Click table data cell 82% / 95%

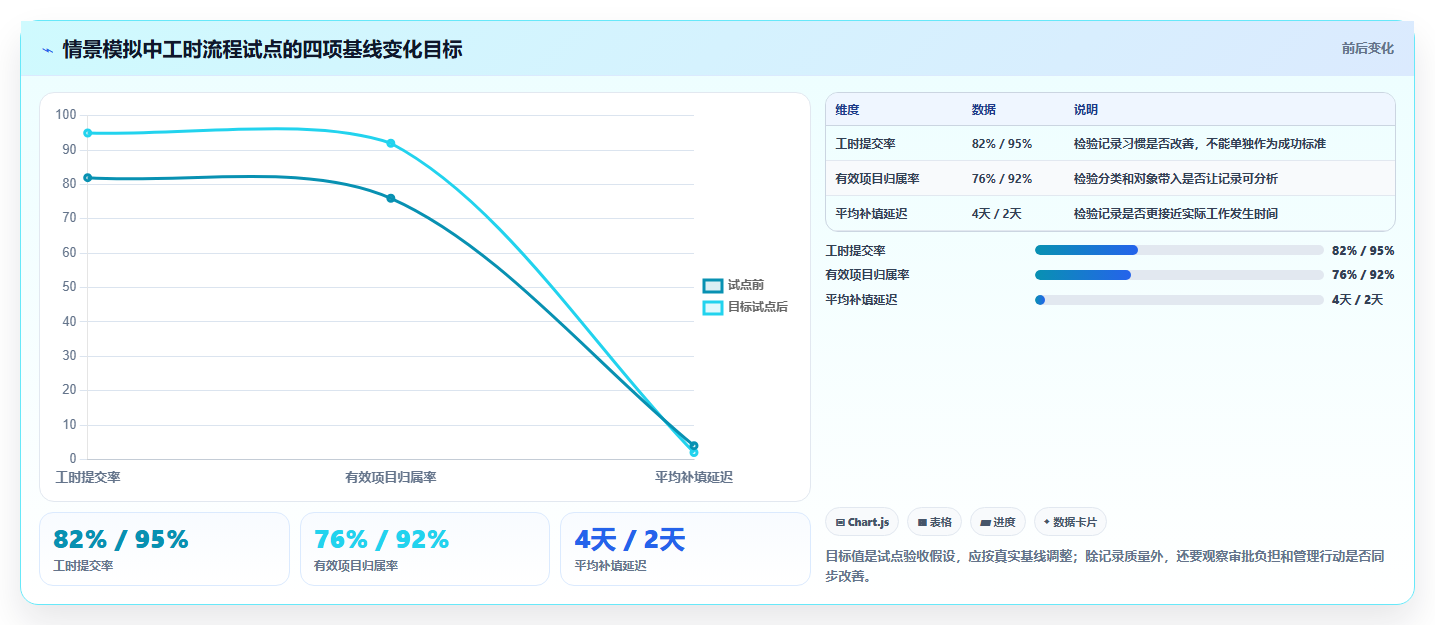(x=1002, y=144)
